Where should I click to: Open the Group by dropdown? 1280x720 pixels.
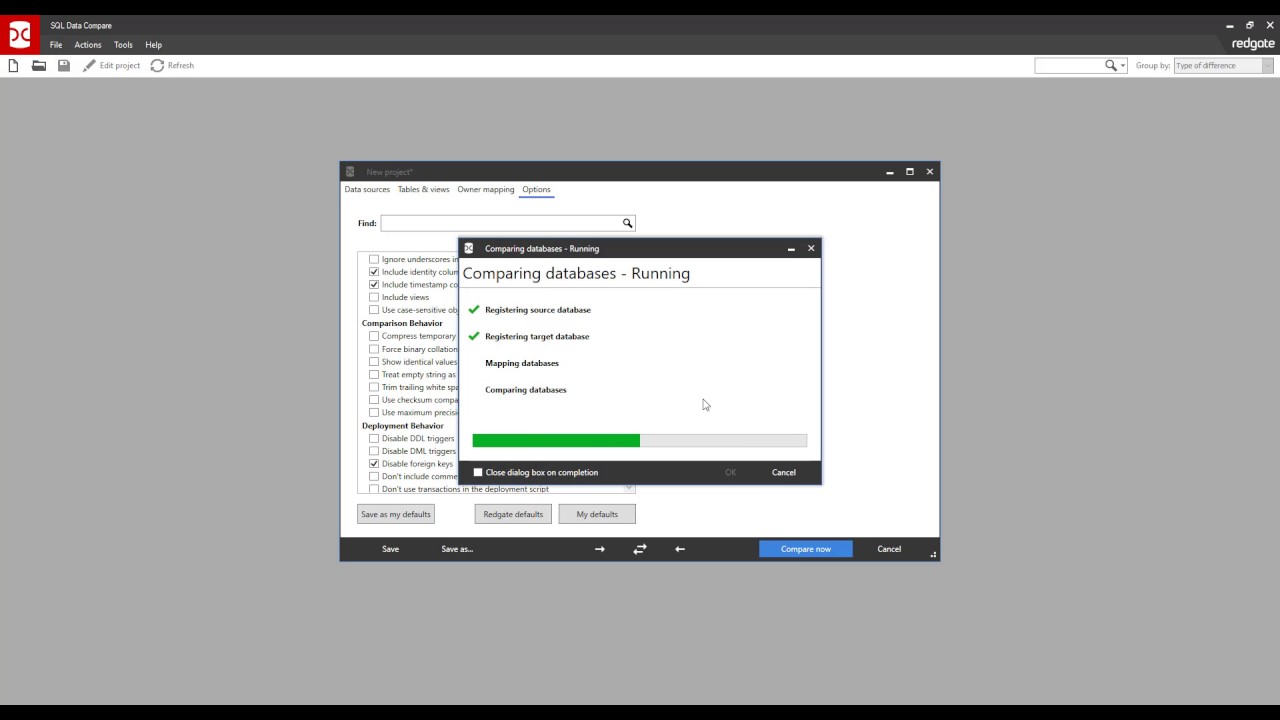coord(1223,66)
